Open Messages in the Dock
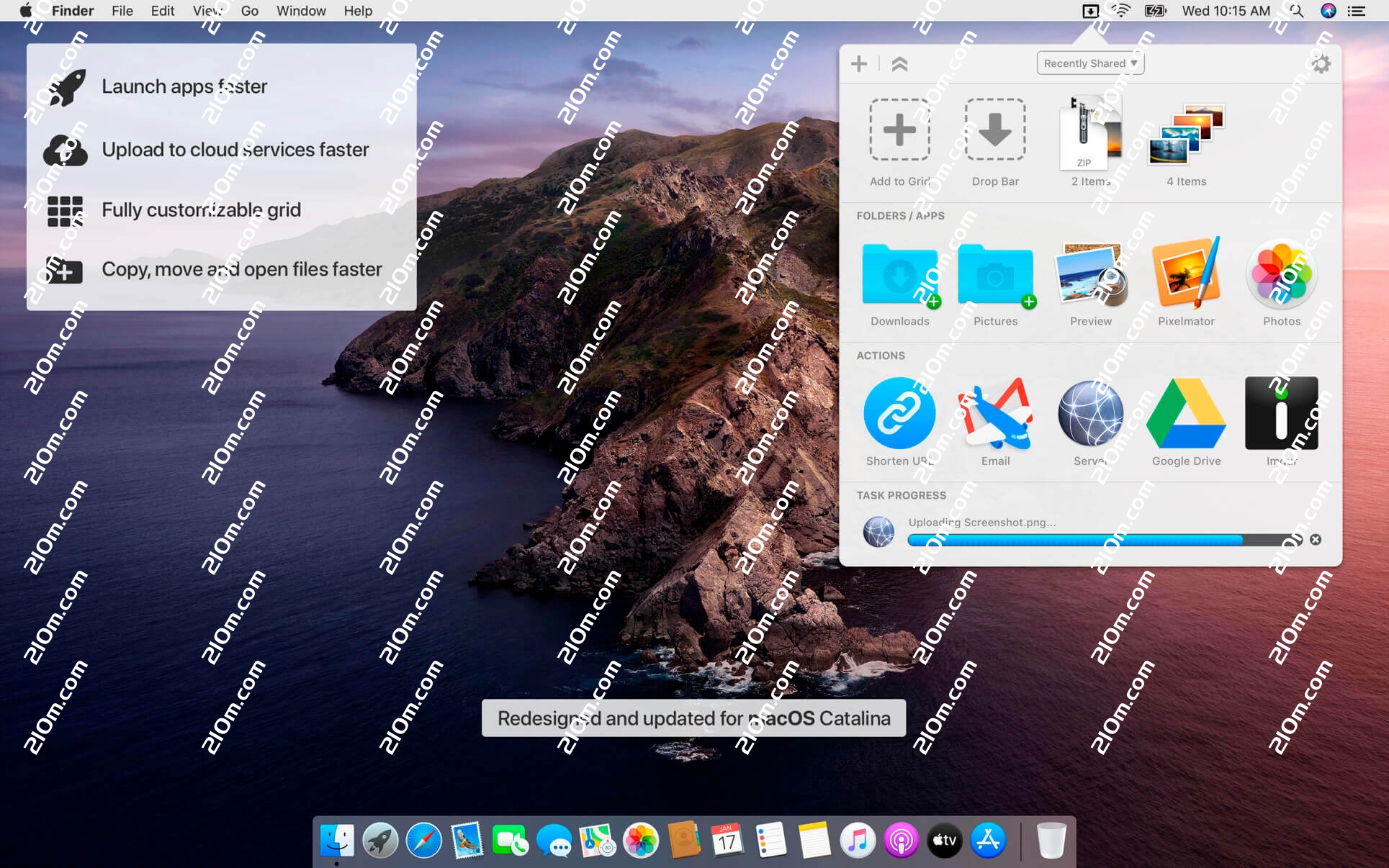Screen dimensions: 1389x868 [x=554, y=840]
